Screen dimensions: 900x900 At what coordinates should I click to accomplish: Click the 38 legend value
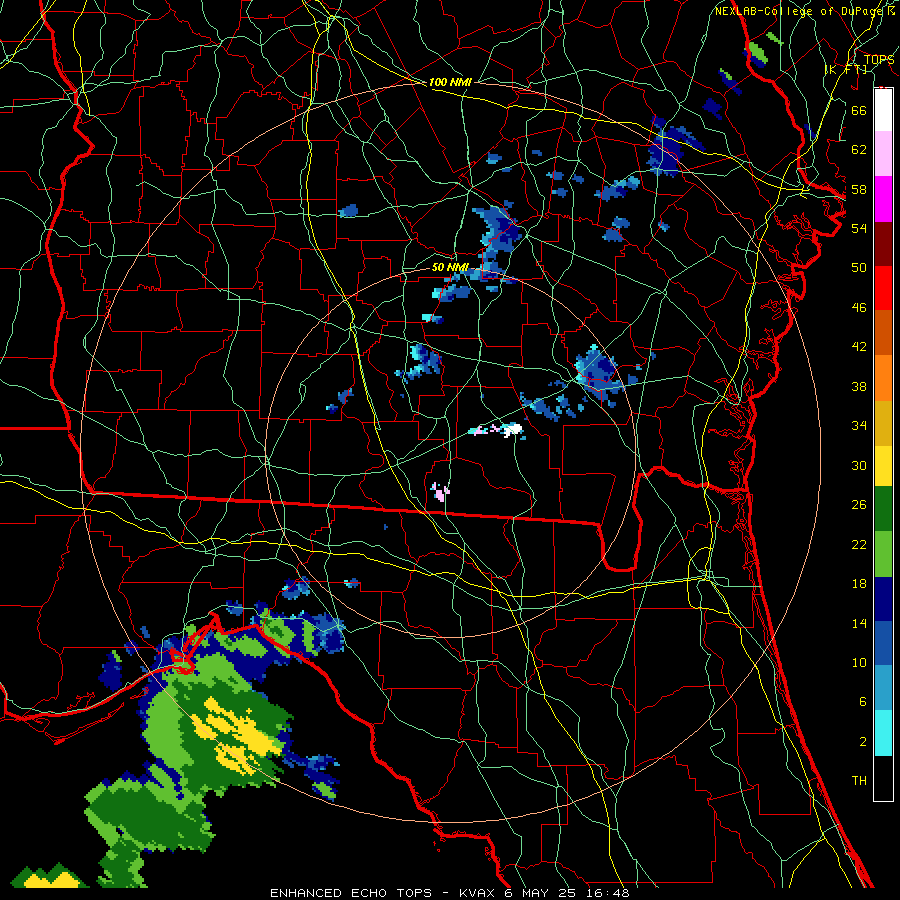click(x=859, y=386)
